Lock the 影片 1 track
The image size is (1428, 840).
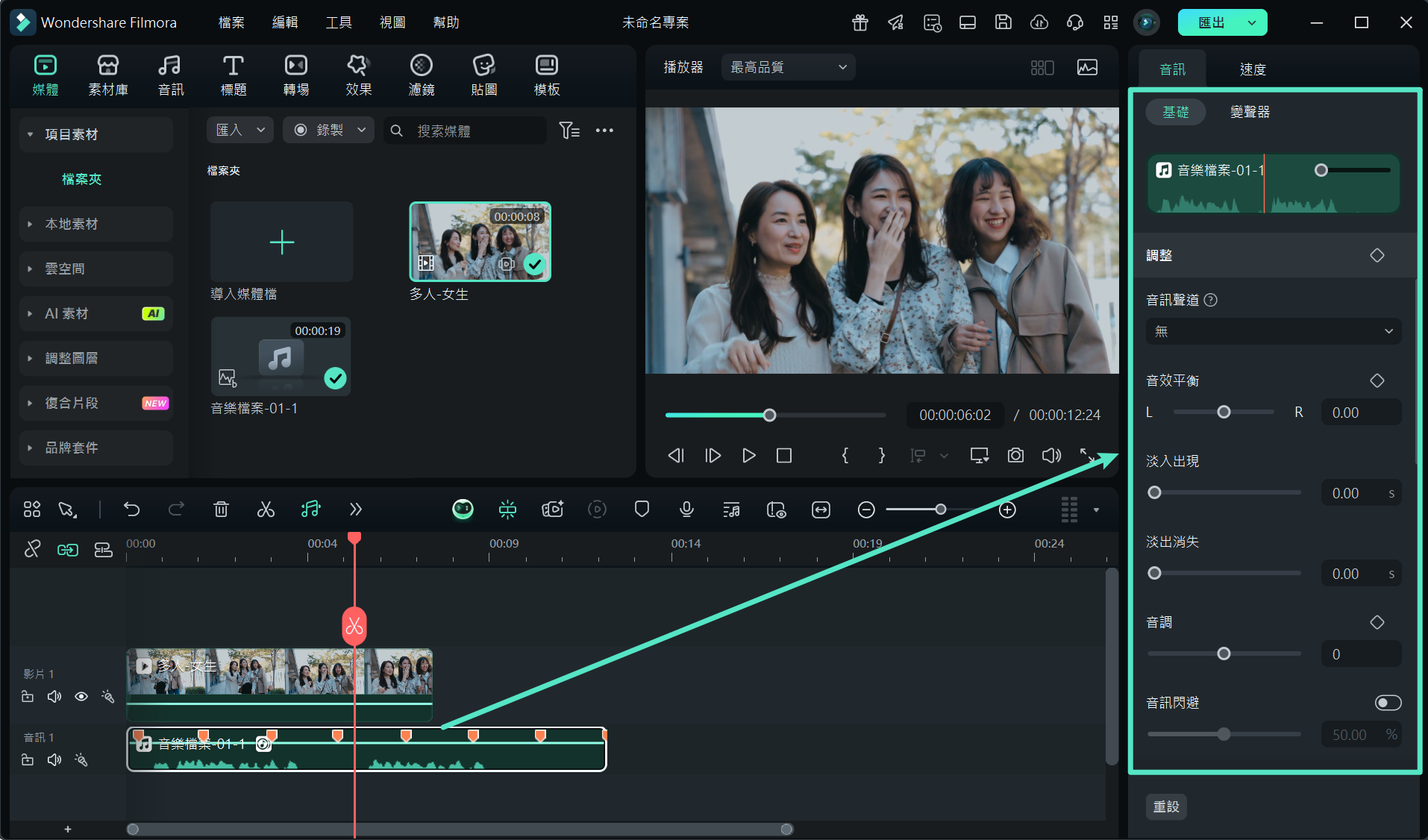tap(28, 696)
